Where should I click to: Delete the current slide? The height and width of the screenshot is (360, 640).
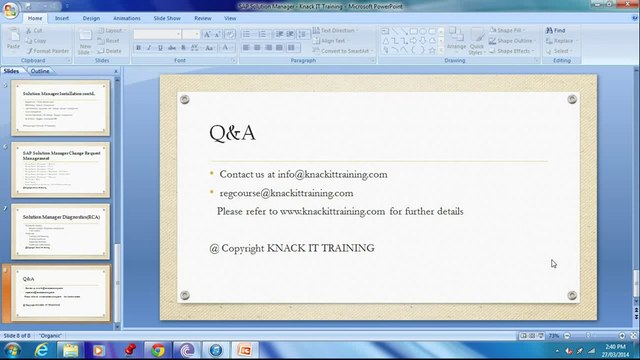109,51
